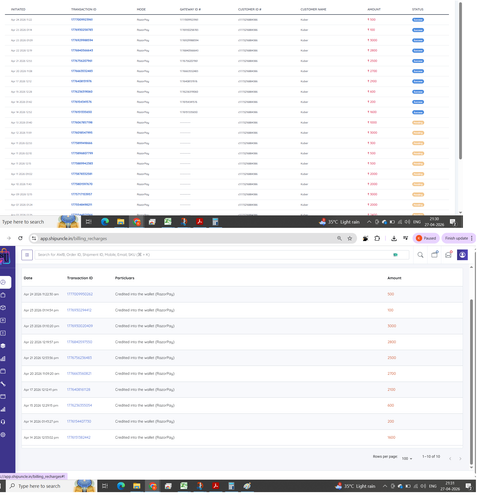
Task: Open notification center beside the 21:31 clock
Action: [x=468, y=486]
